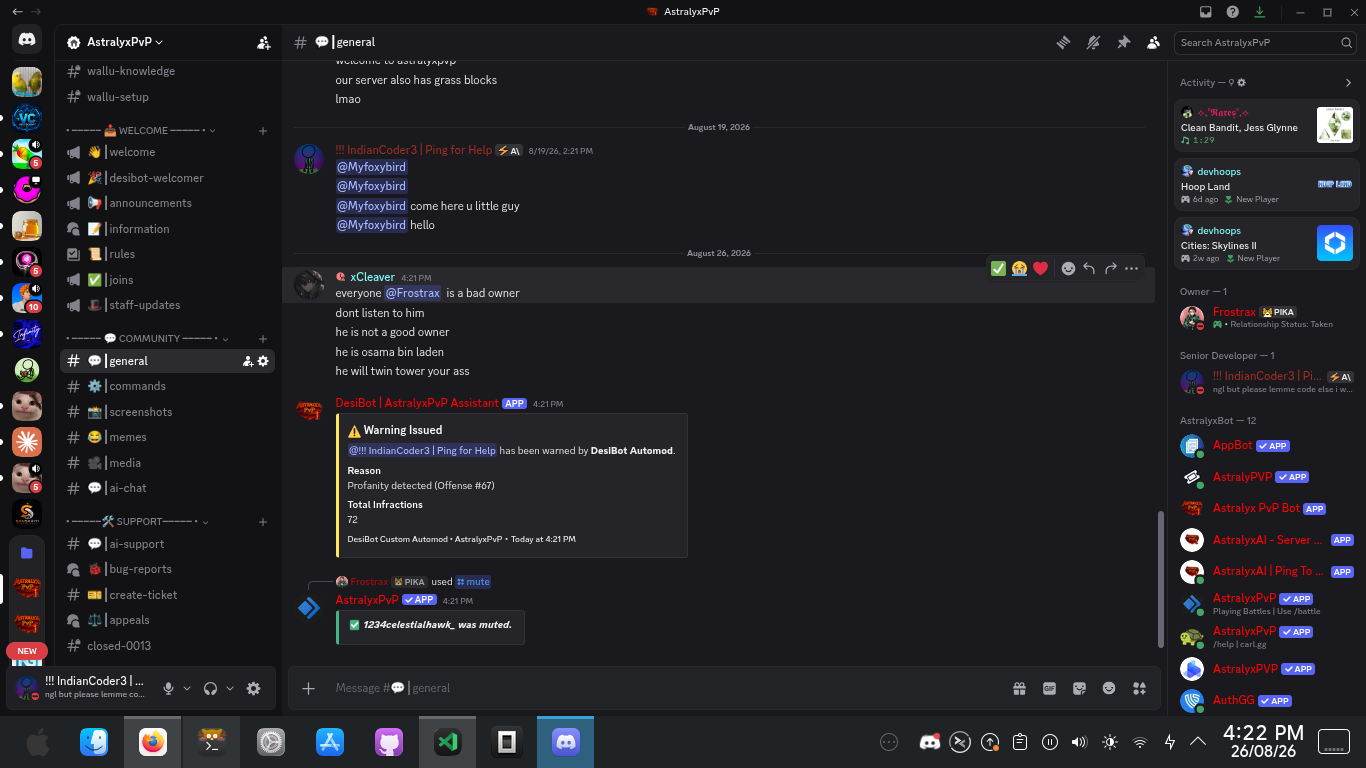1366x768 pixels.
Task: Open the Discord inbox icon
Action: coord(1206,12)
